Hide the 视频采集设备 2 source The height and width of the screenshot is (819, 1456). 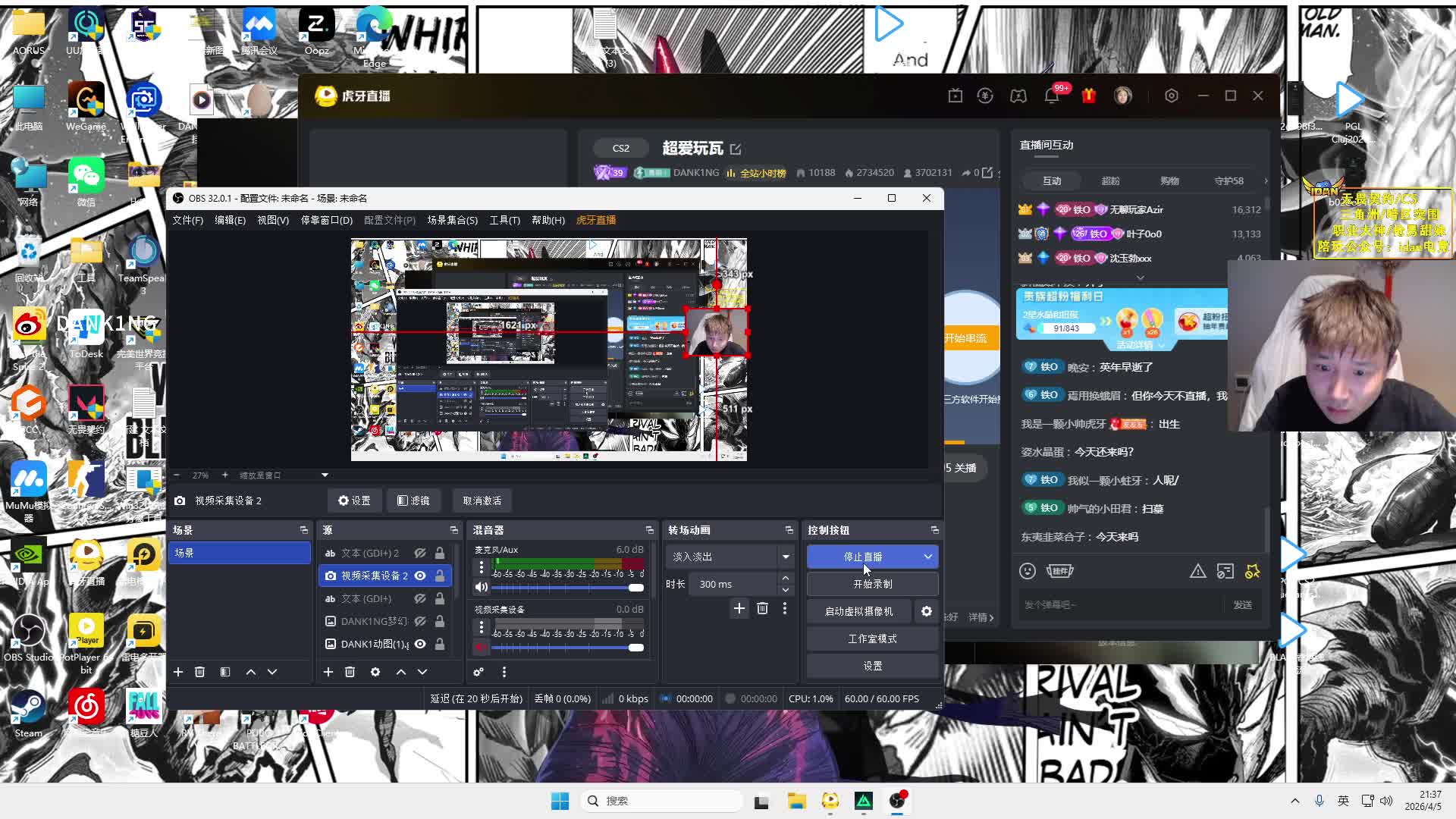[420, 576]
